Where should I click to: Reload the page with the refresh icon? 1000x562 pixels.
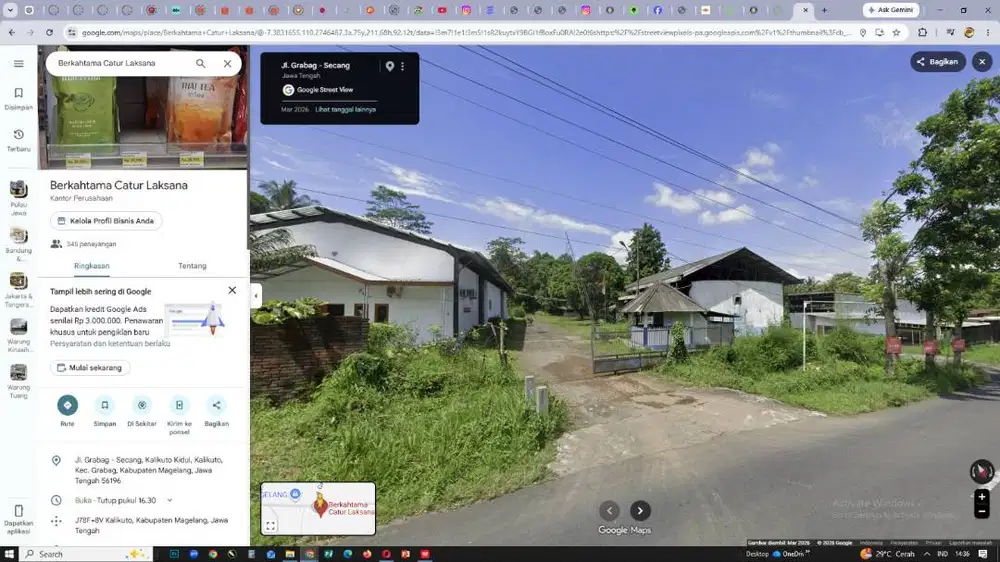pyautogui.click(x=49, y=32)
